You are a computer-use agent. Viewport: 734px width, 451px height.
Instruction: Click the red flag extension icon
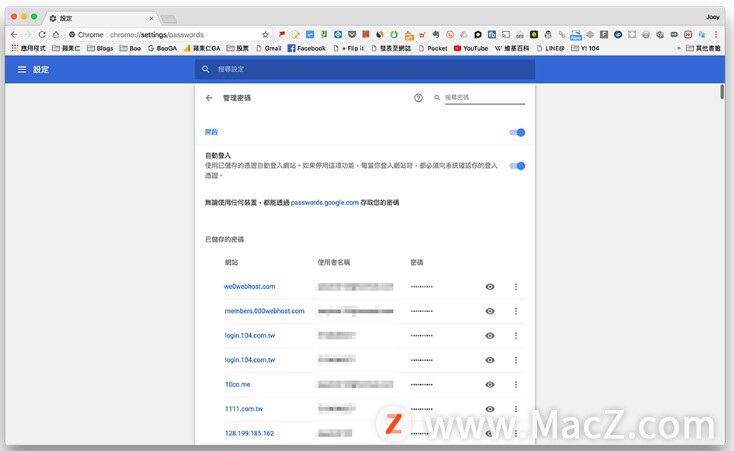click(x=282, y=34)
